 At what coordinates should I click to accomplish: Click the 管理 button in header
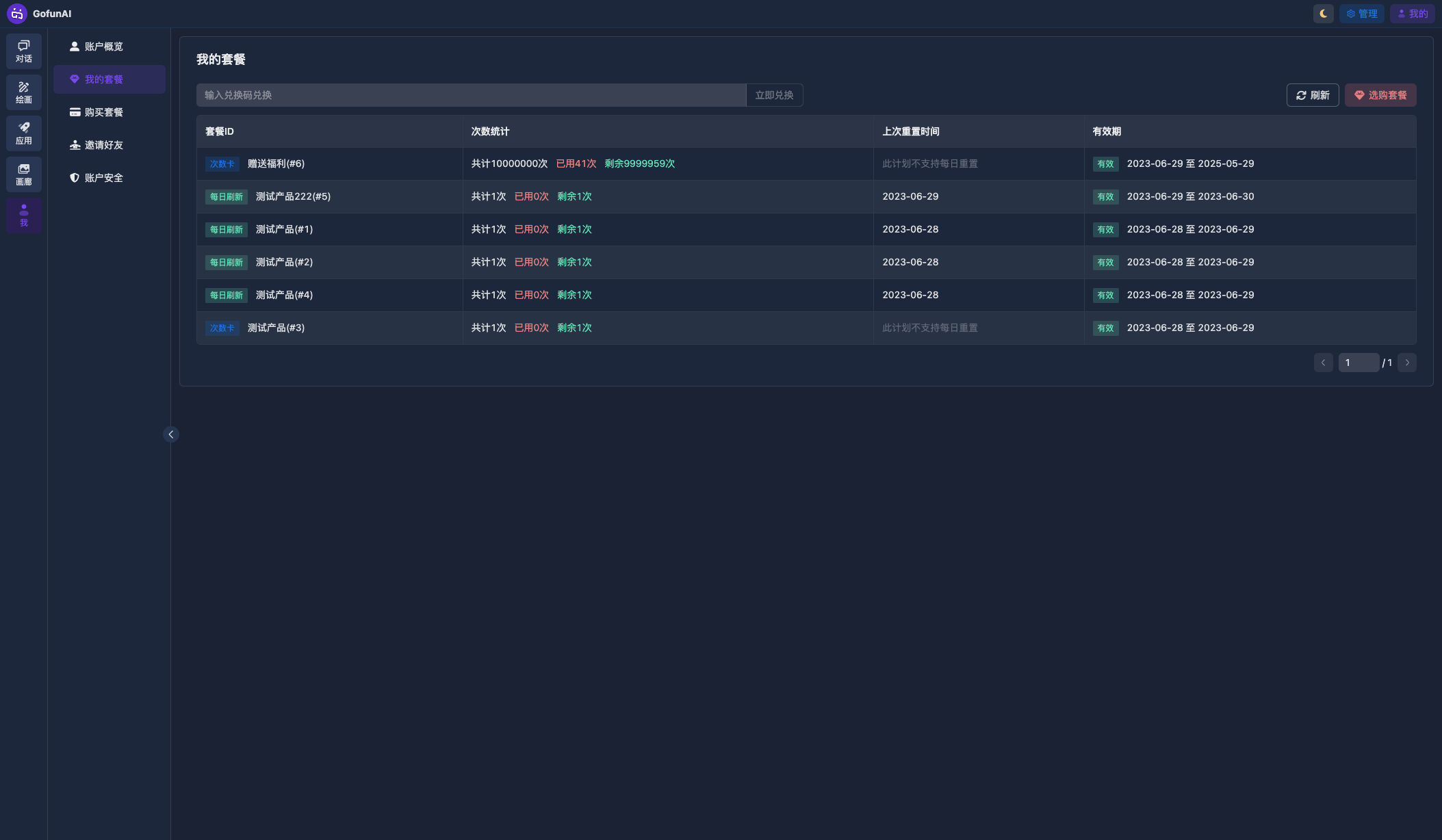pos(1361,14)
